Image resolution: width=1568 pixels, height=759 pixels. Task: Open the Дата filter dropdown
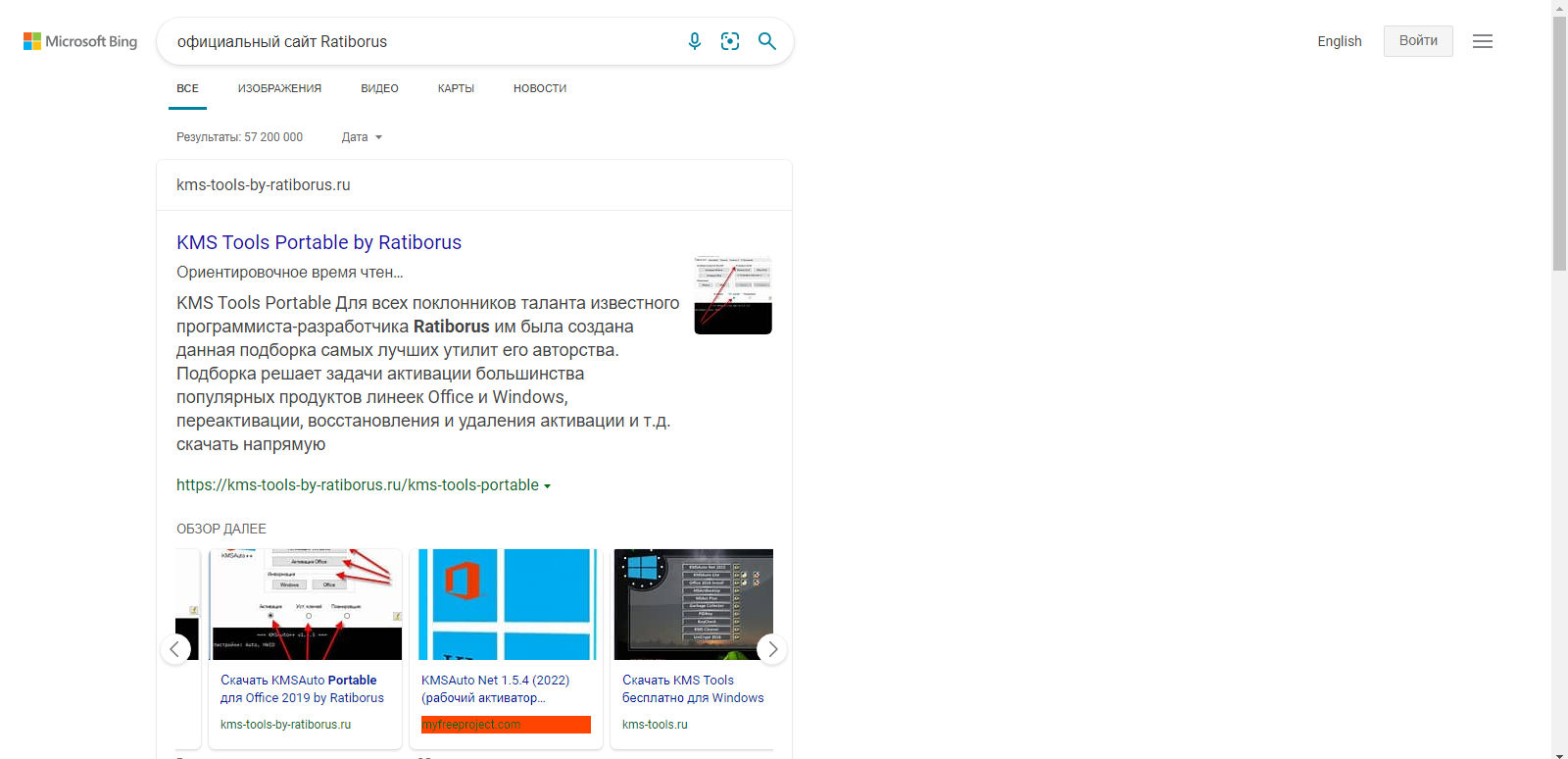362,137
